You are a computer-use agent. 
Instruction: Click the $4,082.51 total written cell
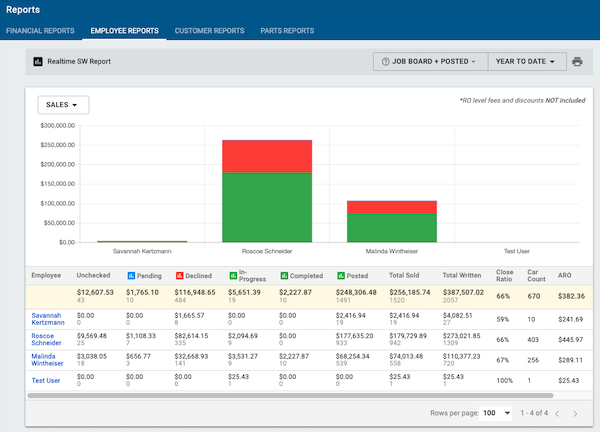(457, 316)
